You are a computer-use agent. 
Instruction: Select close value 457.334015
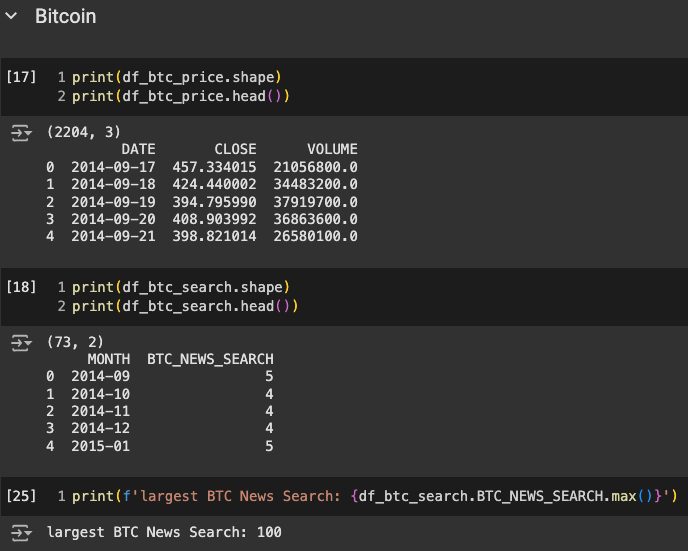point(214,167)
